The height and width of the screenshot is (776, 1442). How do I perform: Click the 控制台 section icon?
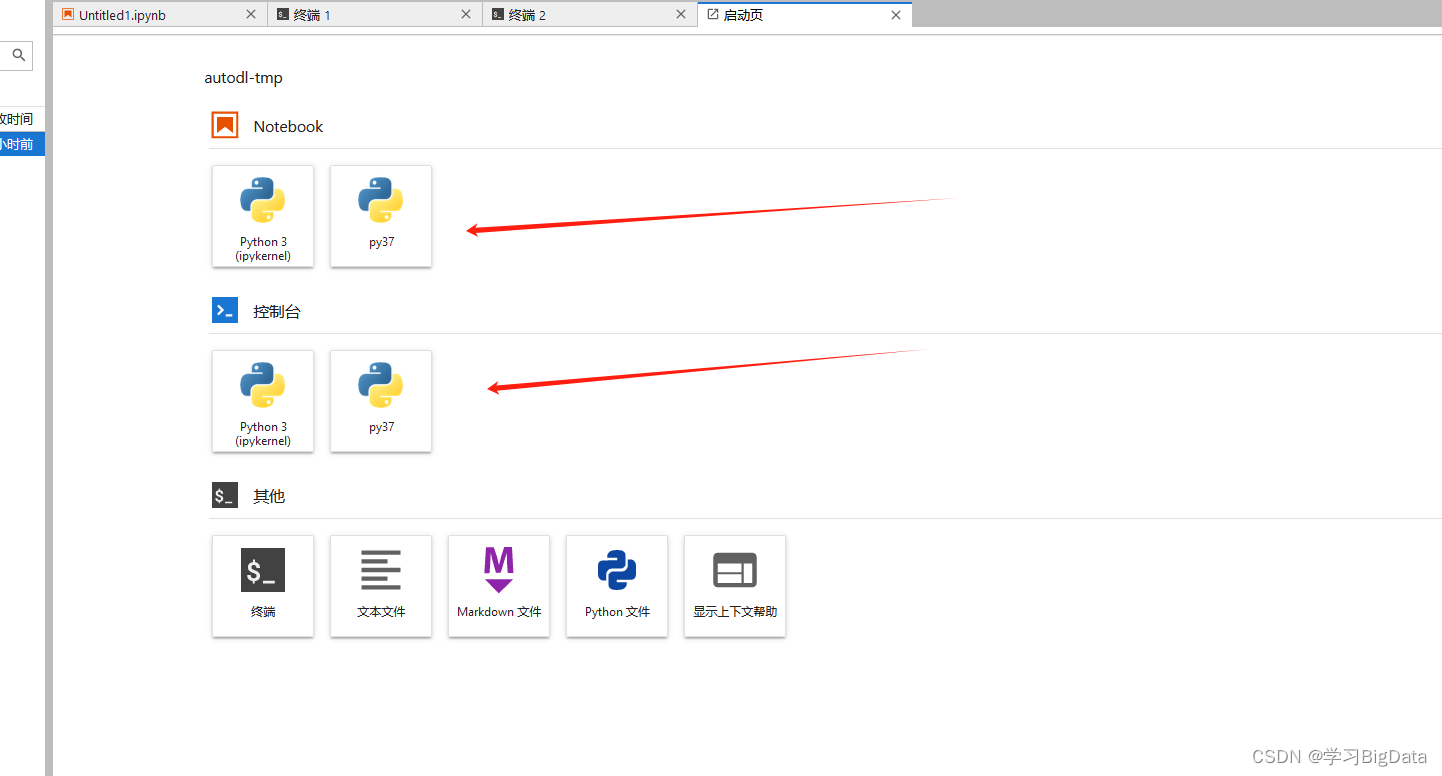[225, 310]
